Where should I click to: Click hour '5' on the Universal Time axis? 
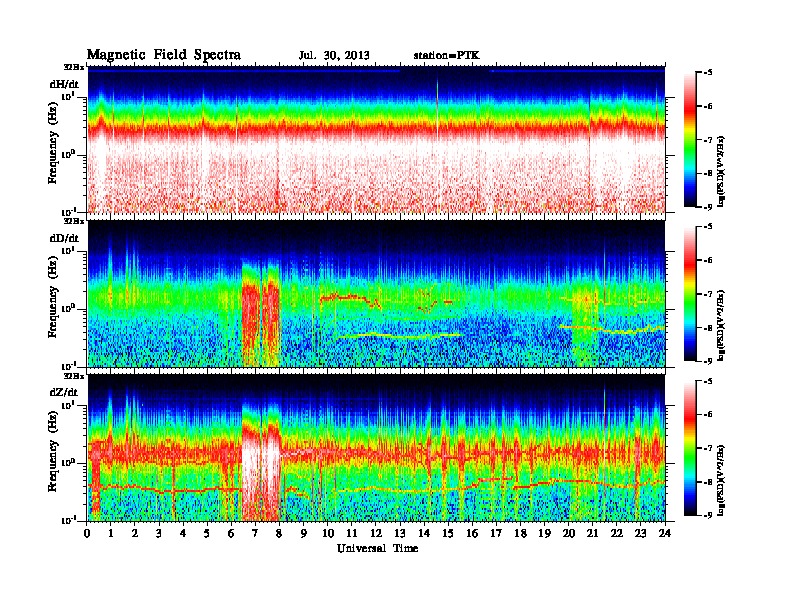click(x=207, y=533)
